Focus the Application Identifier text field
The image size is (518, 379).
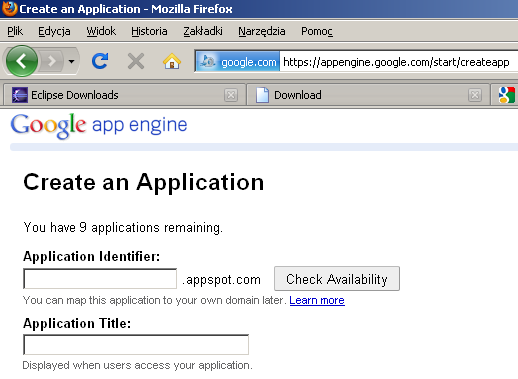click(x=100, y=279)
